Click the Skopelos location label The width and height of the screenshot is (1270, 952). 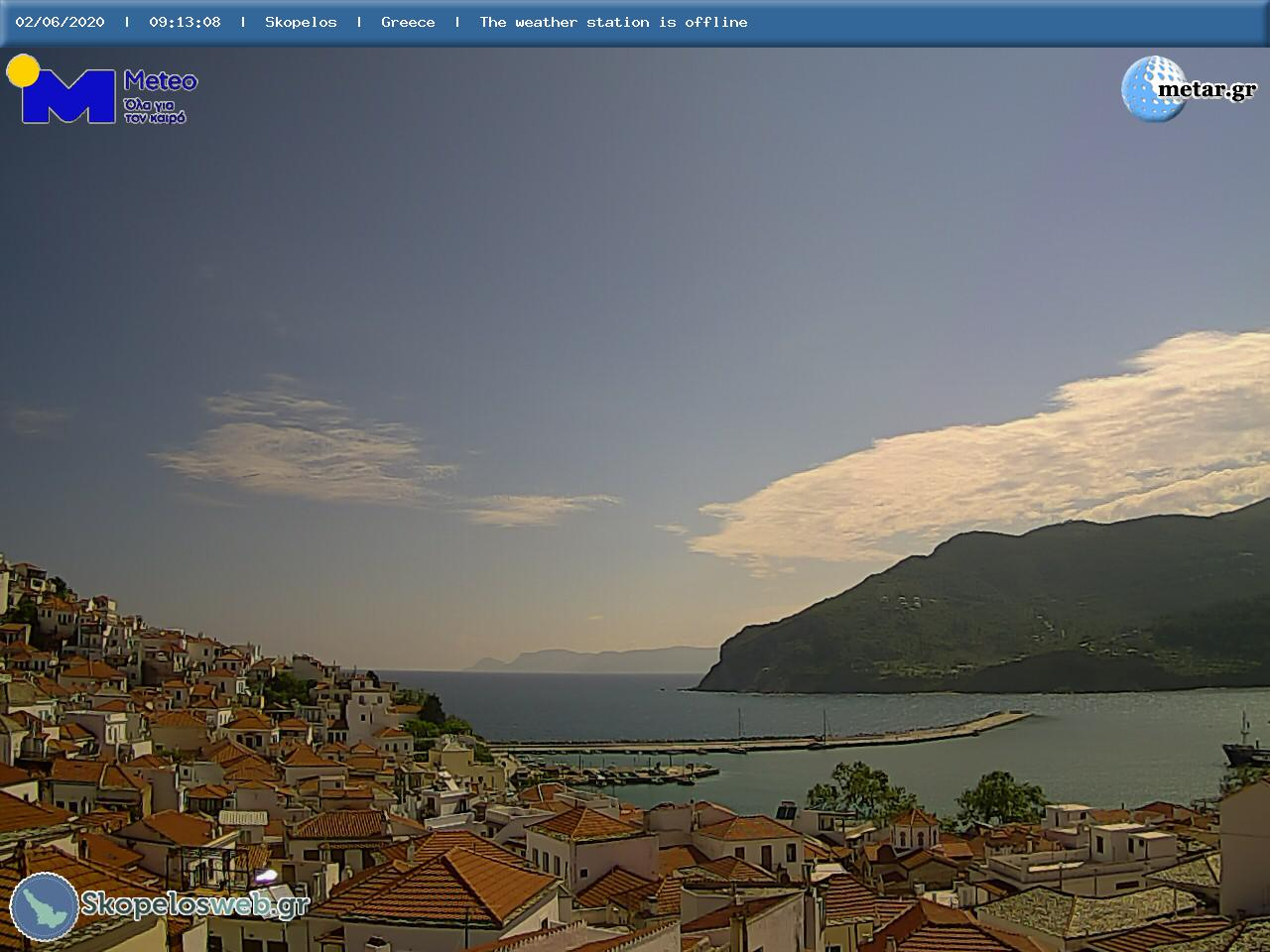(301, 22)
